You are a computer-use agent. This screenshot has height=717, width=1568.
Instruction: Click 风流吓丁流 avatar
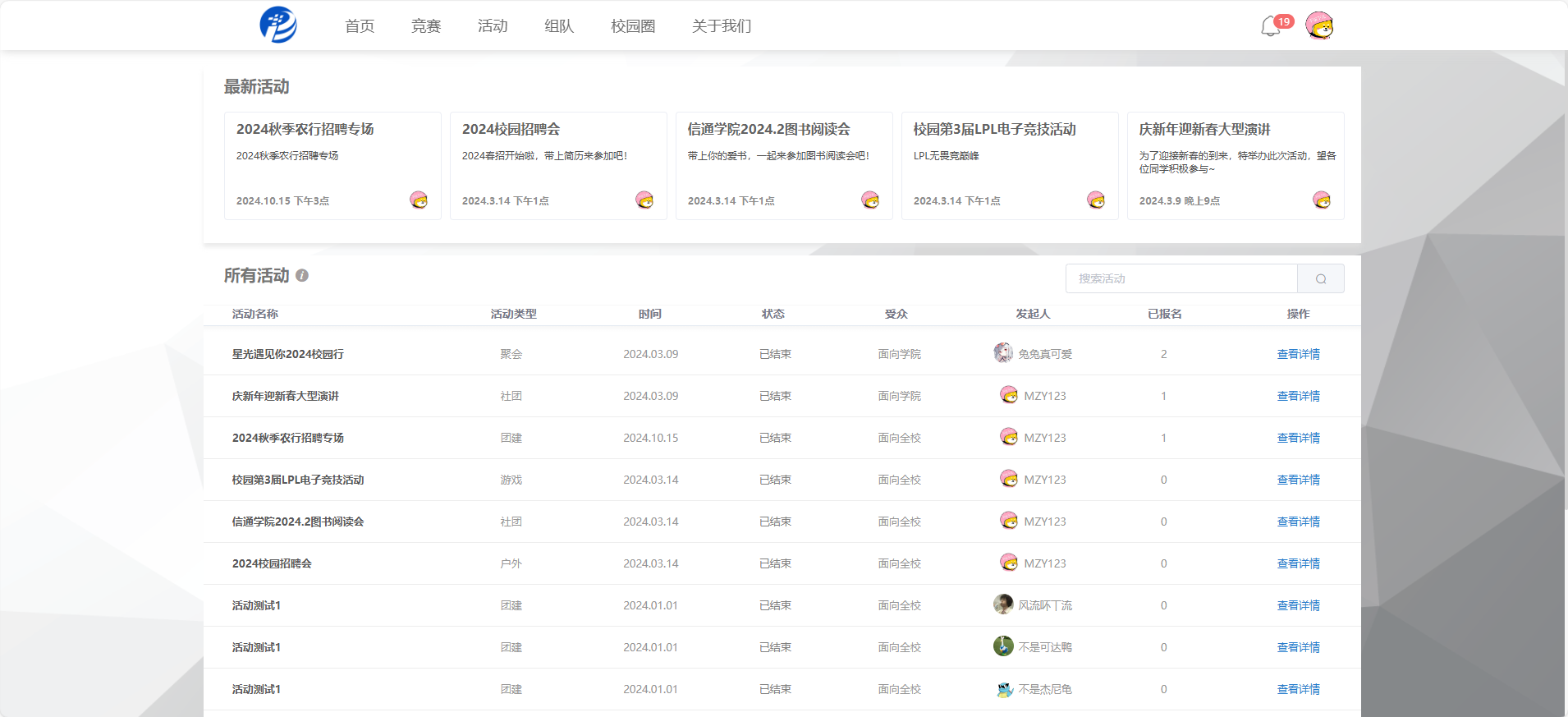point(1003,604)
